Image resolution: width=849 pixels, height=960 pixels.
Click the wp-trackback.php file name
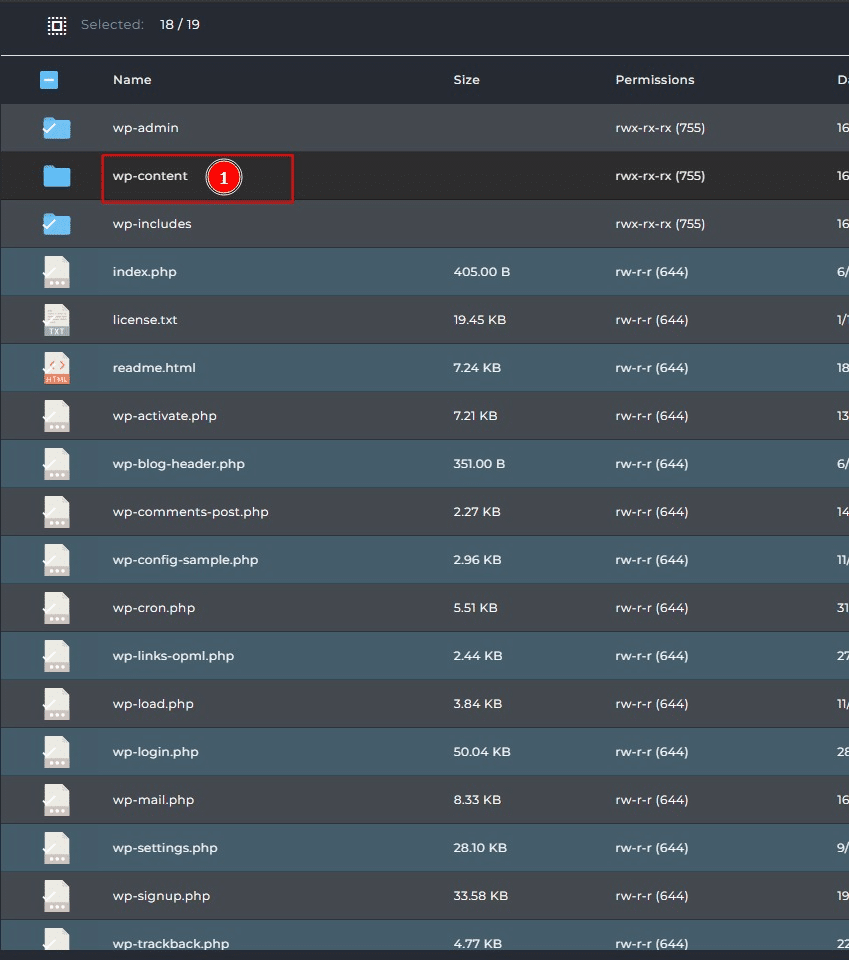pos(171,943)
